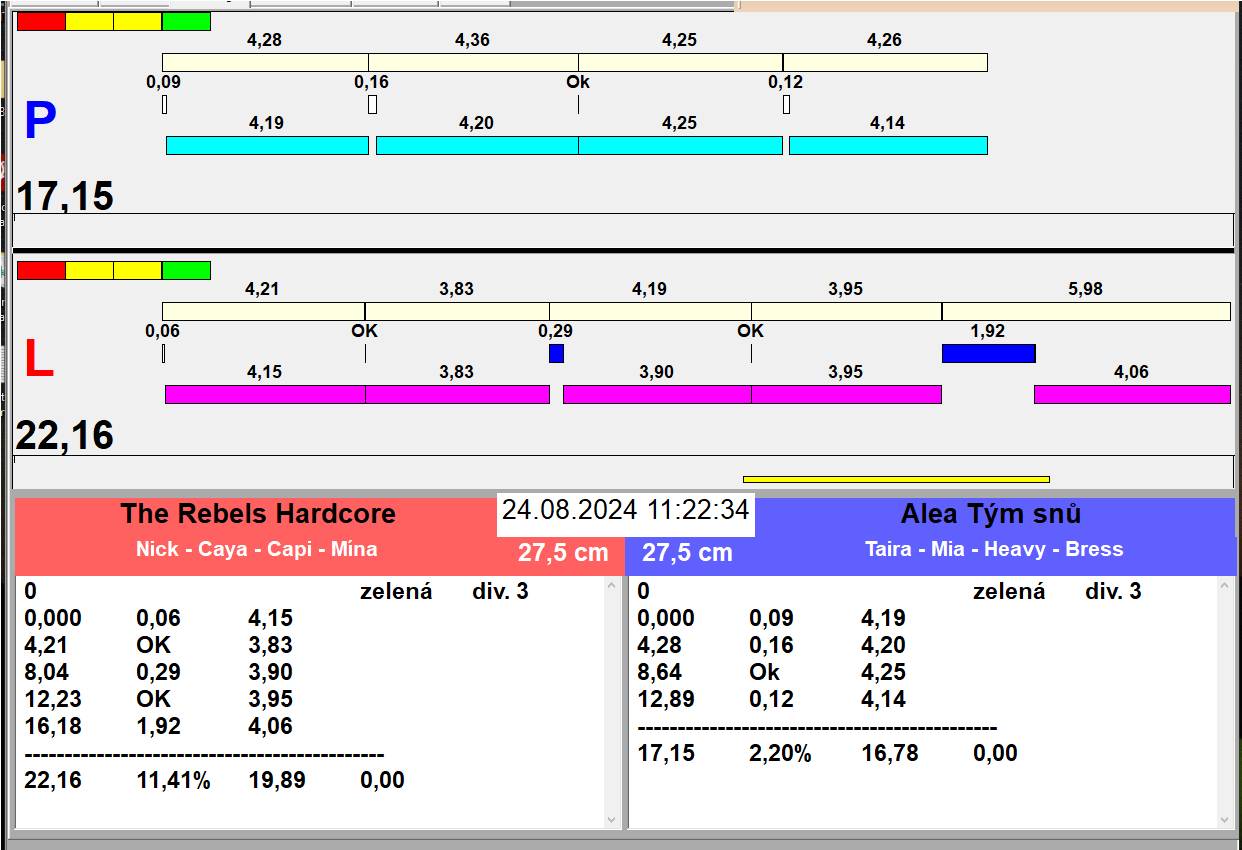
Task: Select the small blue 0,29 fault marker
Action: (x=556, y=353)
